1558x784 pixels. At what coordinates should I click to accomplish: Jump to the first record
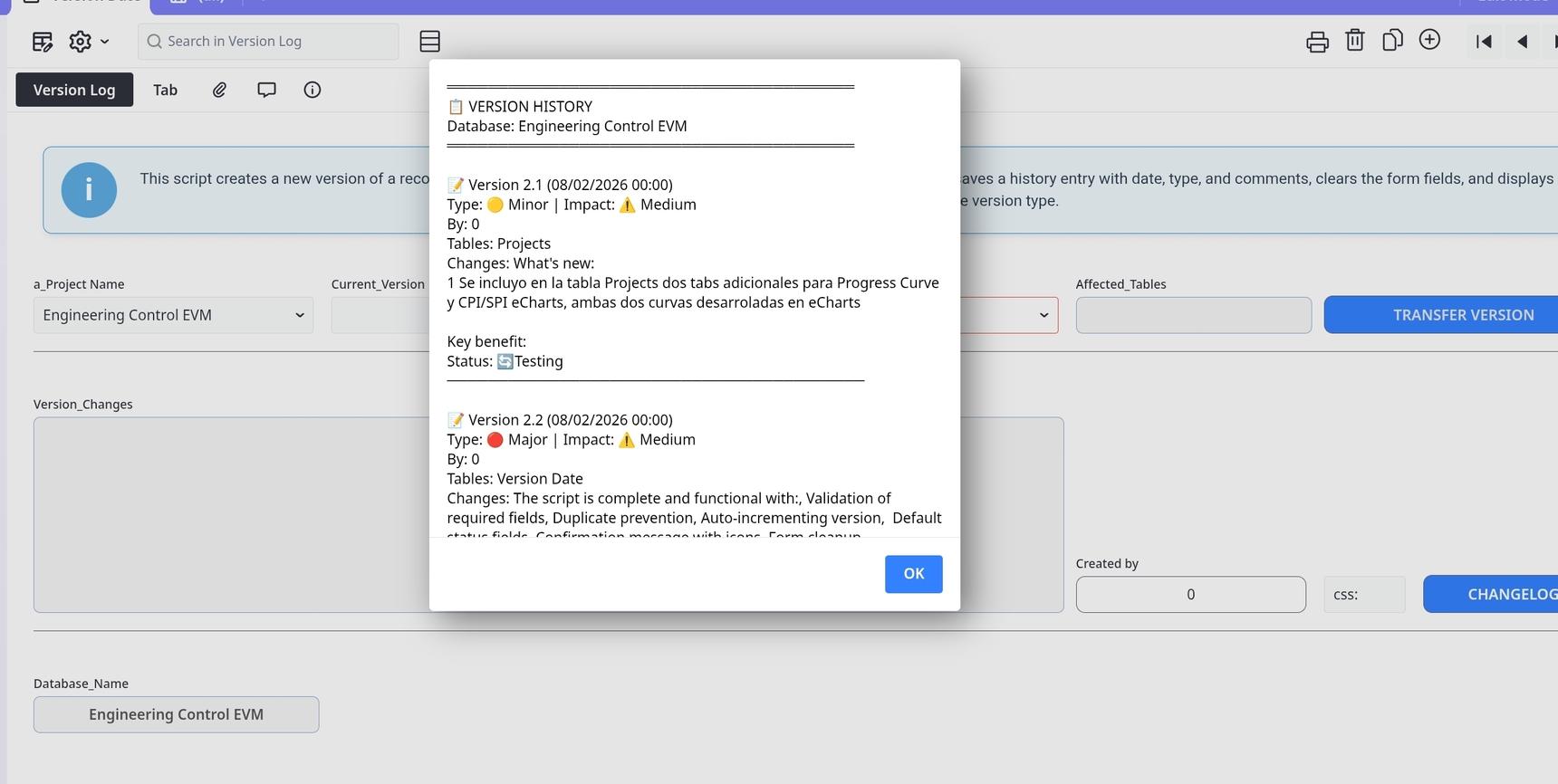click(1484, 42)
